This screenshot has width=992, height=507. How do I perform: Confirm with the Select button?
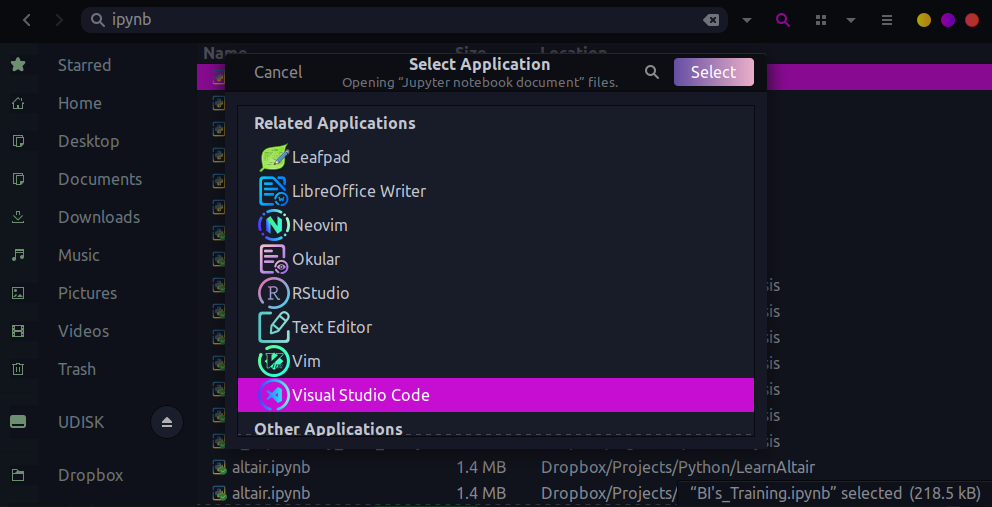tap(714, 72)
